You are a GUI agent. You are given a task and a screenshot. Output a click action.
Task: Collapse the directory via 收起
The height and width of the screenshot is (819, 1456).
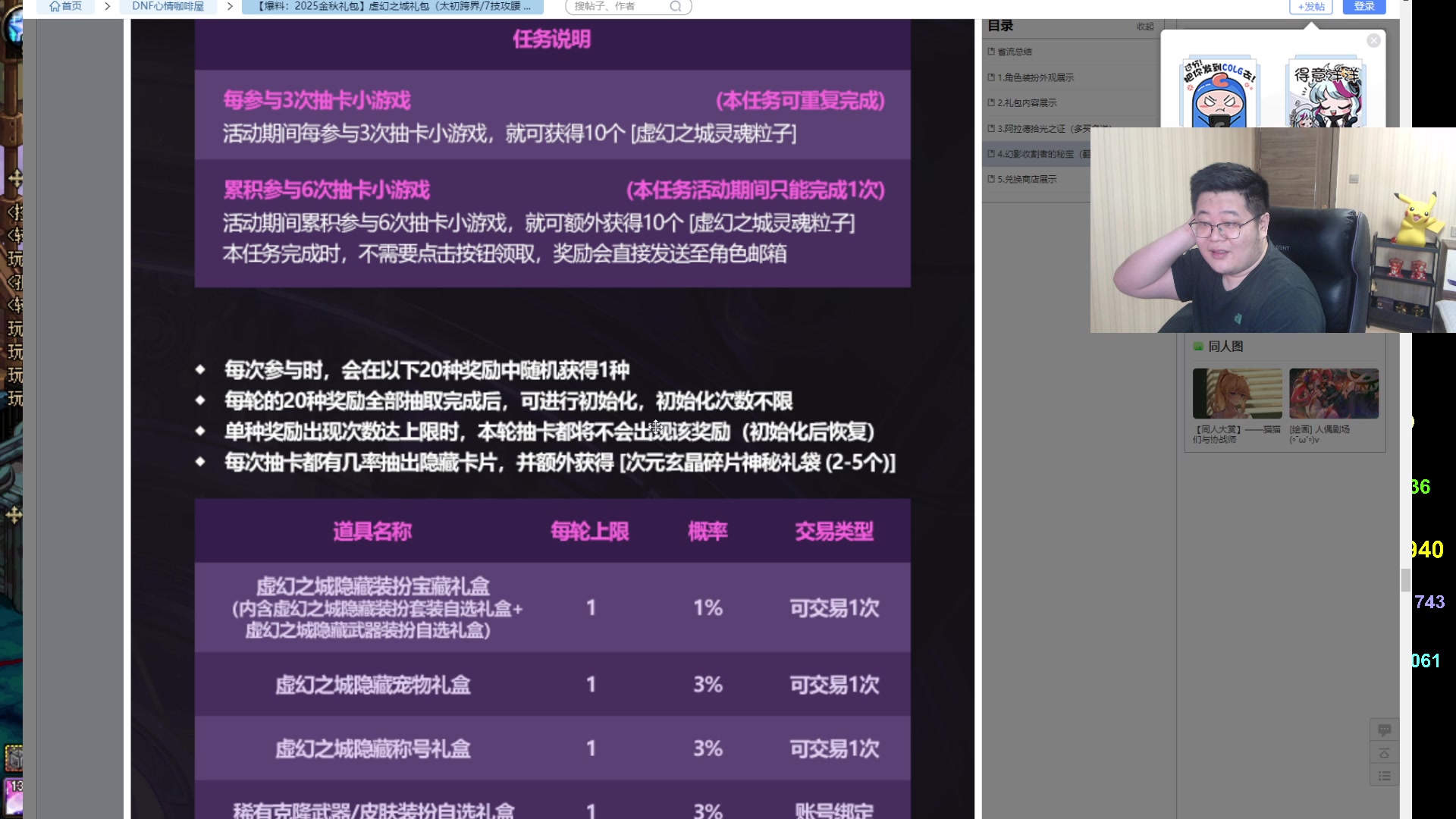(1145, 27)
